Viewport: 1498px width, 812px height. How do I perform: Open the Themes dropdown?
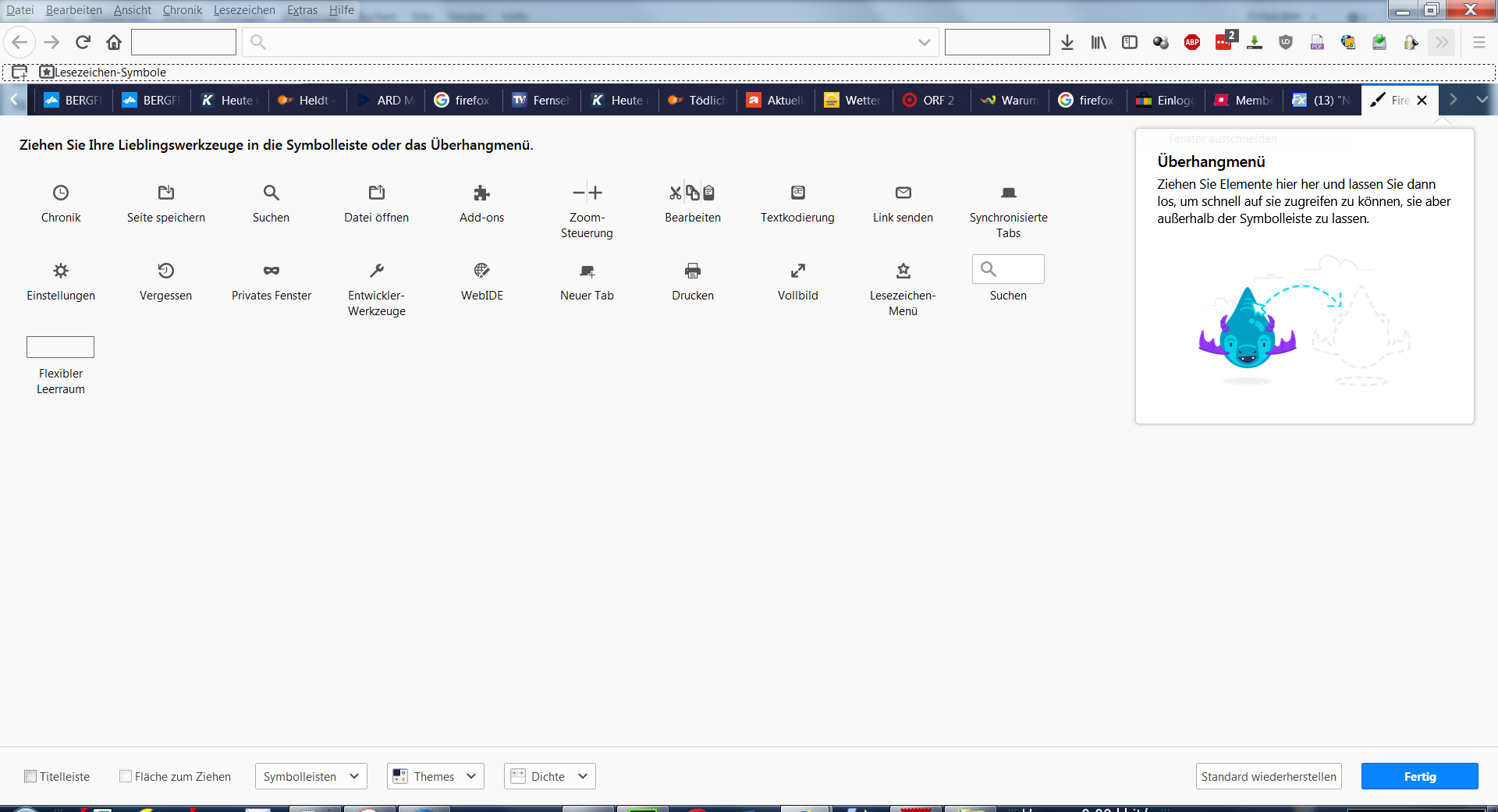click(435, 776)
